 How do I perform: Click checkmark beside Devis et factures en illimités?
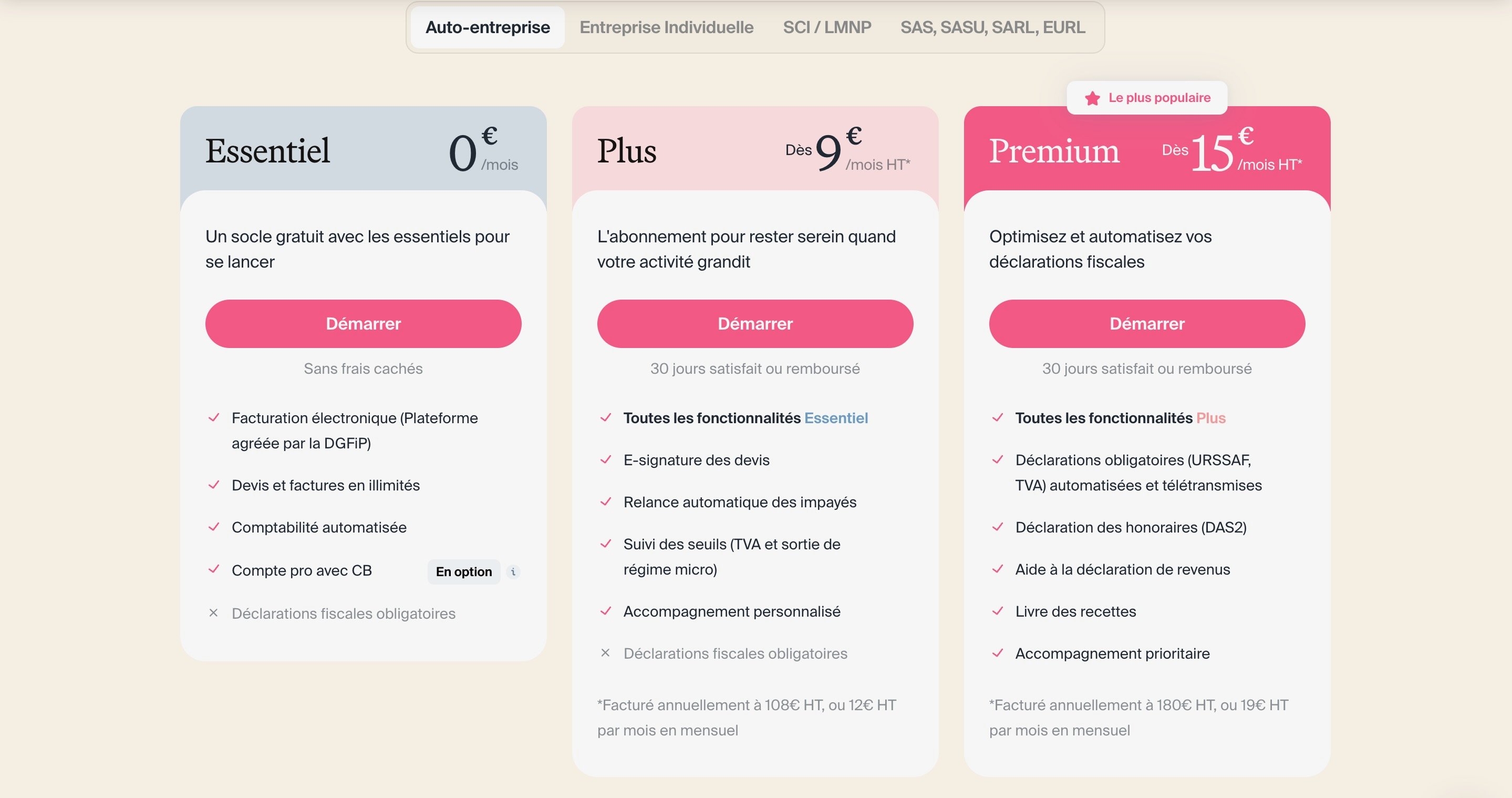[x=214, y=485]
